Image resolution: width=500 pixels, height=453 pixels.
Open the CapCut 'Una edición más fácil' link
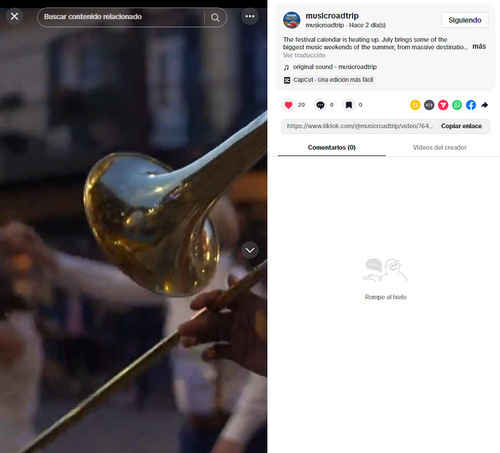[333, 80]
